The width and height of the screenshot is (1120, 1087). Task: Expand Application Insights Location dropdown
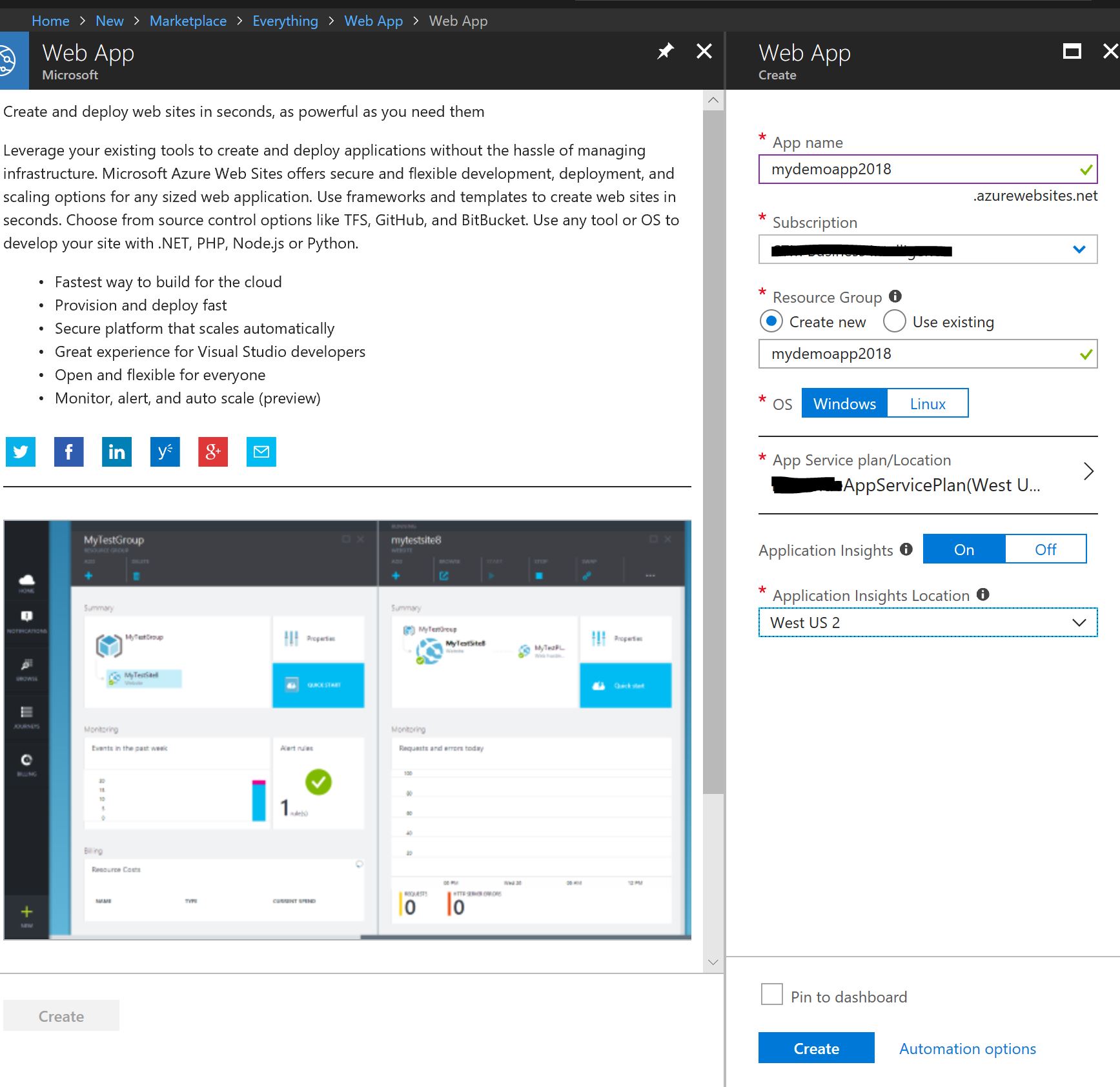click(928, 623)
